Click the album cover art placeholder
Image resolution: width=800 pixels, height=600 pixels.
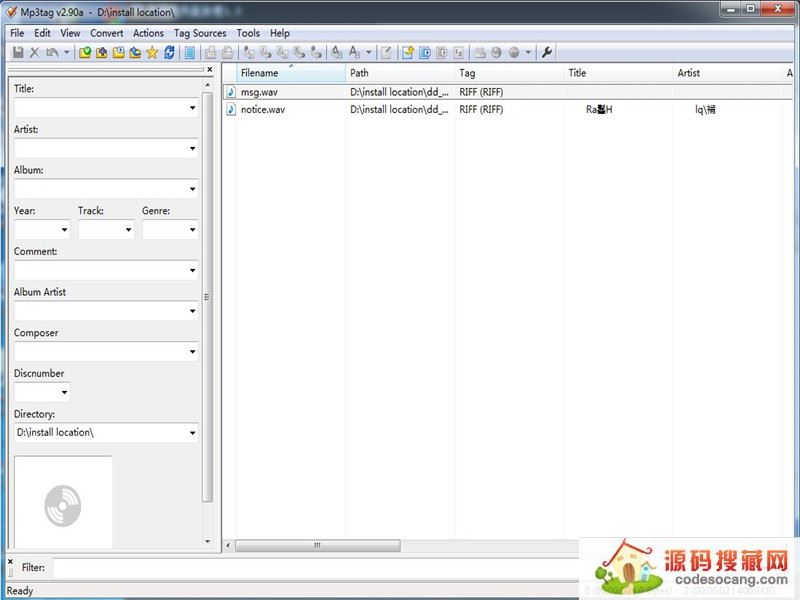[x=62, y=505]
